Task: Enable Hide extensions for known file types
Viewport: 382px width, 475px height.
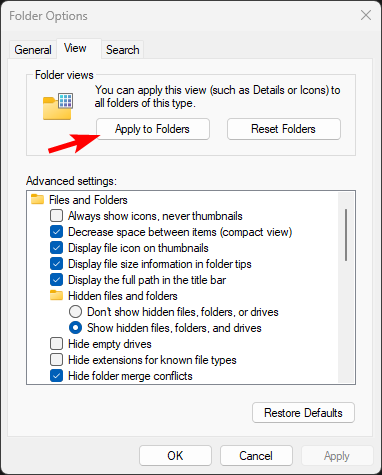Action: 56,360
